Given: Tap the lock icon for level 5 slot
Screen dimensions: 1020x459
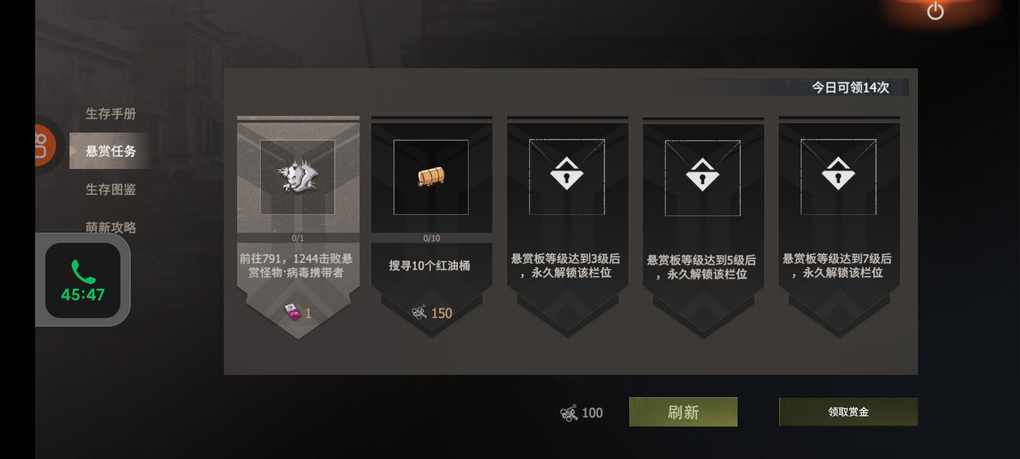Looking at the screenshot, I should [702, 174].
